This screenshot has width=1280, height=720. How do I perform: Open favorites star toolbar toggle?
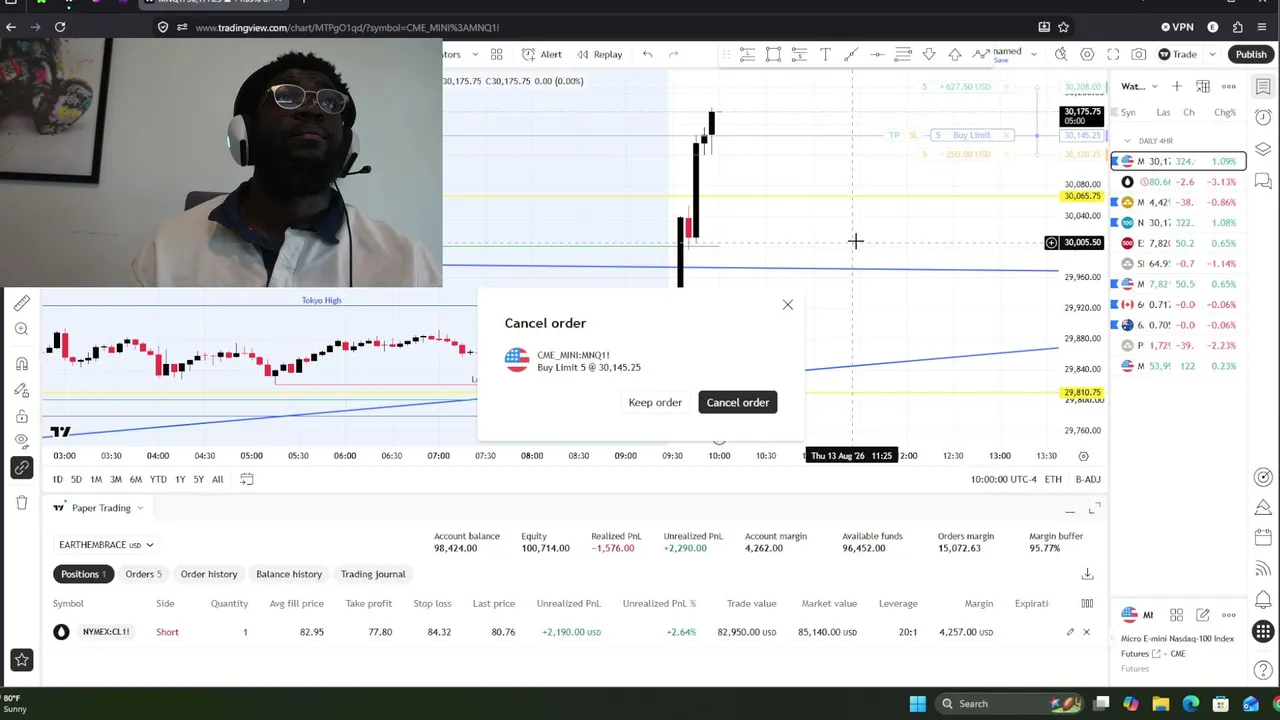[22, 660]
